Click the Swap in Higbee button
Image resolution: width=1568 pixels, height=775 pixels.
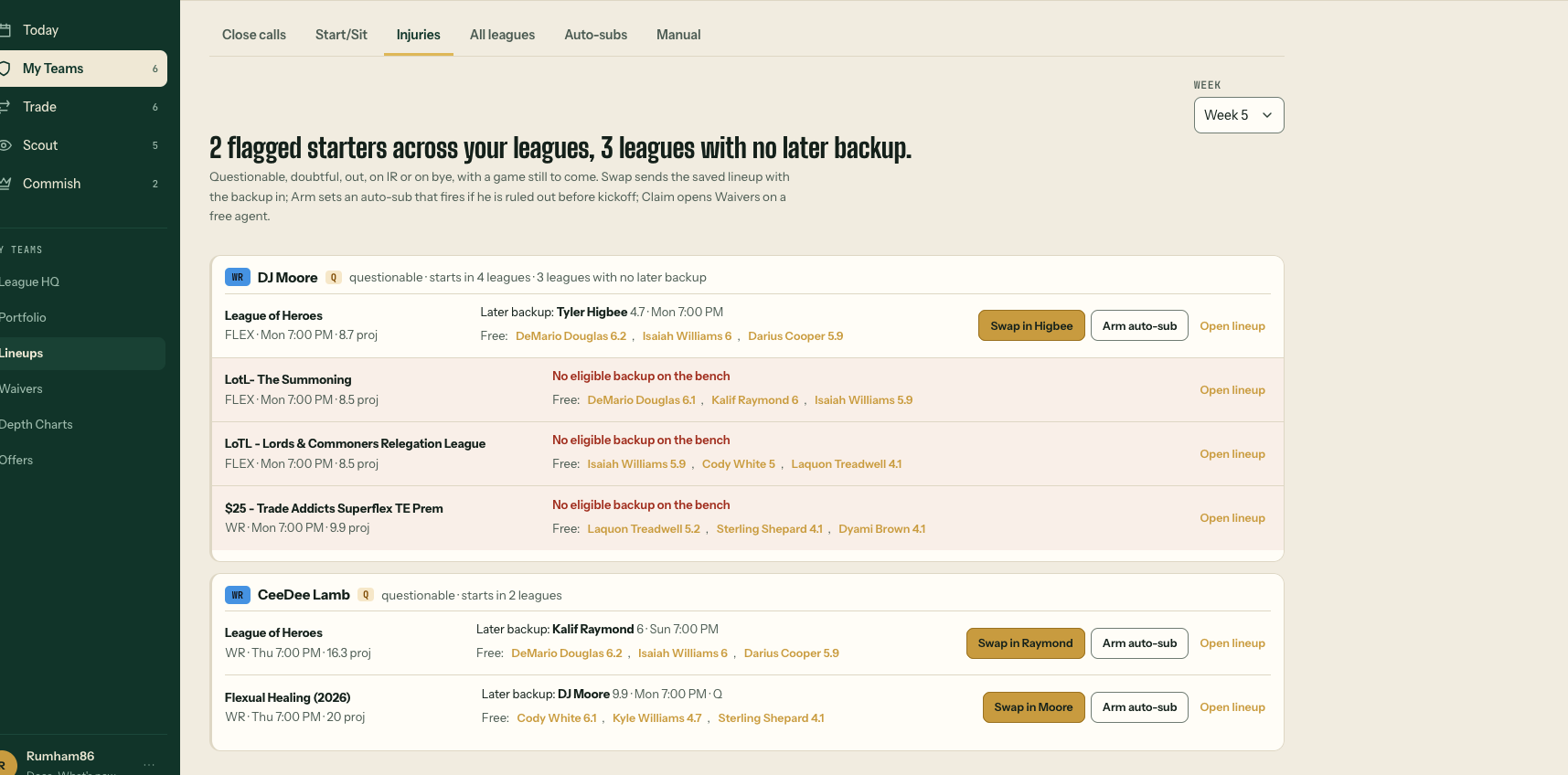coord(1031,325)
